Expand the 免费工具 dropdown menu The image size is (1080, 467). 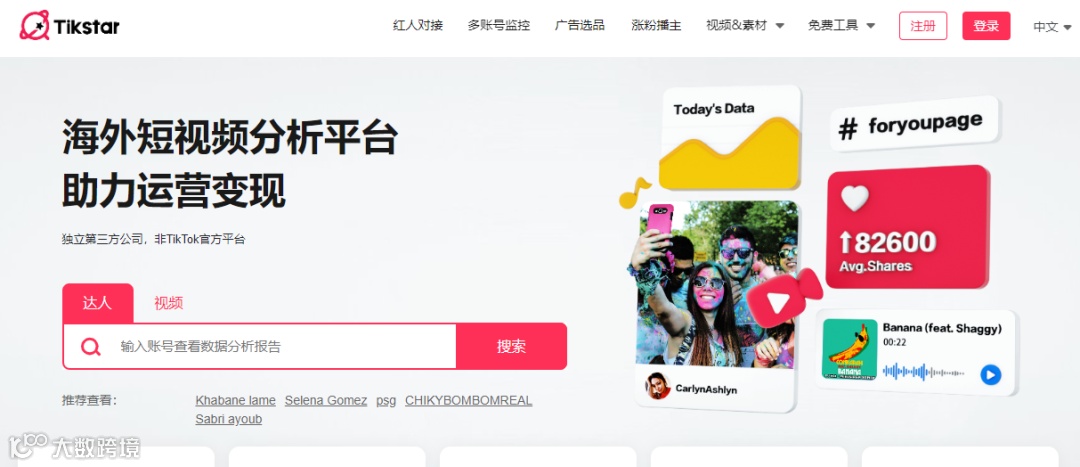pyautogui.click(x=841, y=25)
